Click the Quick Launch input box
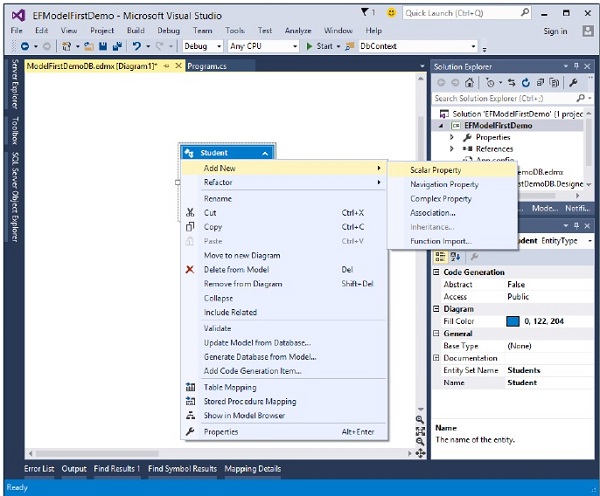Screen dimensions: 600x496 [x=461, y=13]
